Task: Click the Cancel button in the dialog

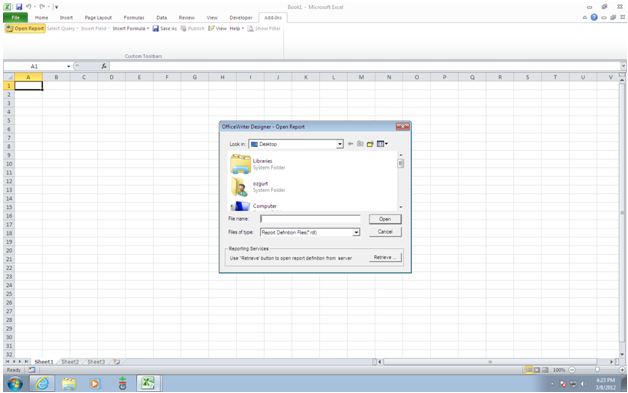Action: pyautogui.click(x=385, y=232)
